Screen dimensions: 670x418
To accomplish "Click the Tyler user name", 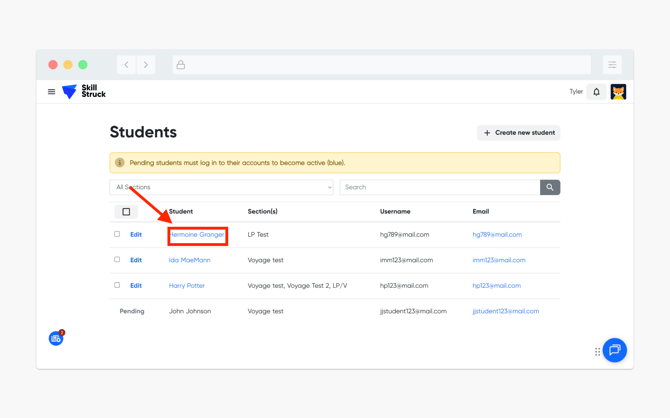I will click(576, 91).
